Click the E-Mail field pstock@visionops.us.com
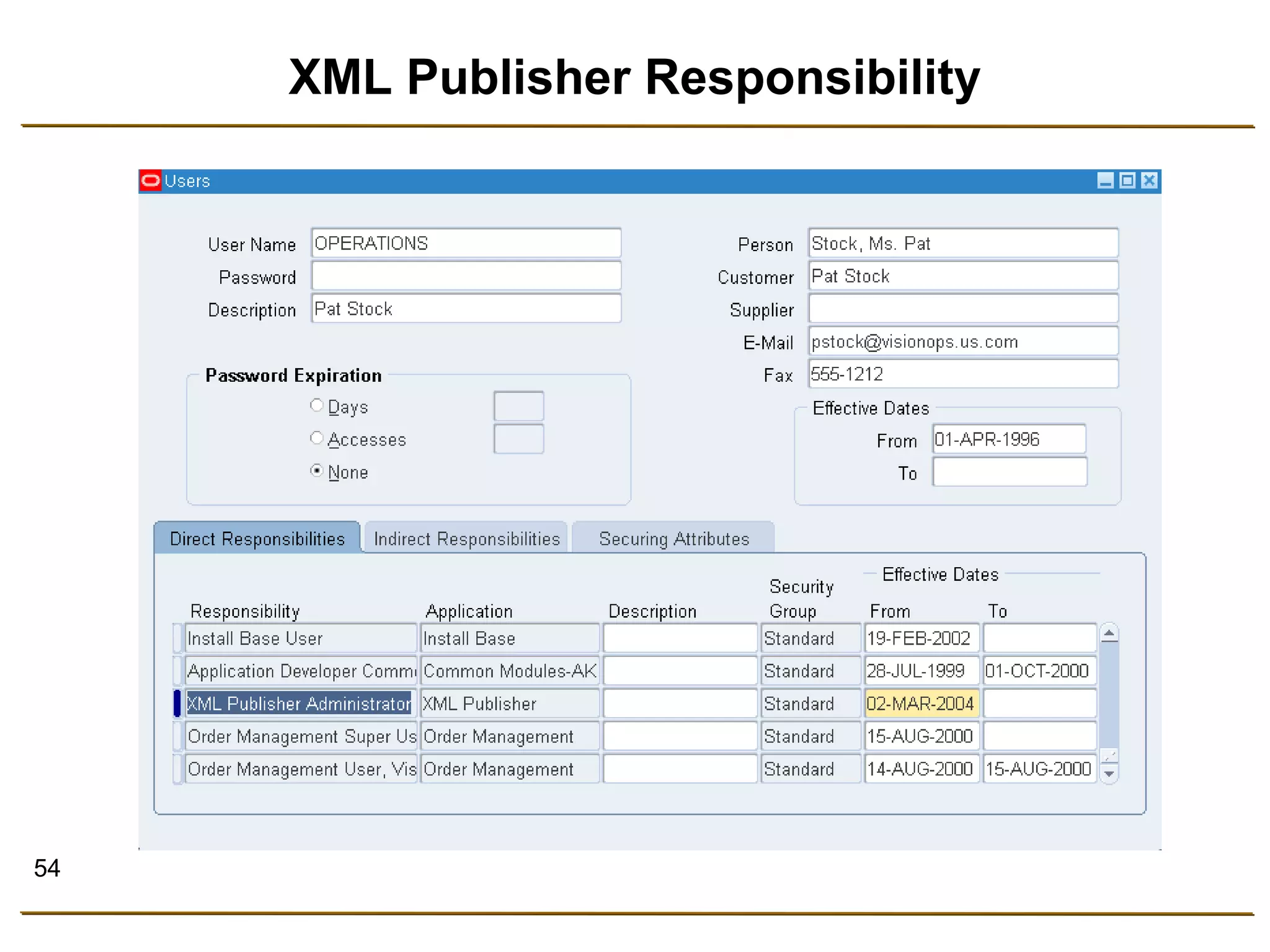 (964, 342)
